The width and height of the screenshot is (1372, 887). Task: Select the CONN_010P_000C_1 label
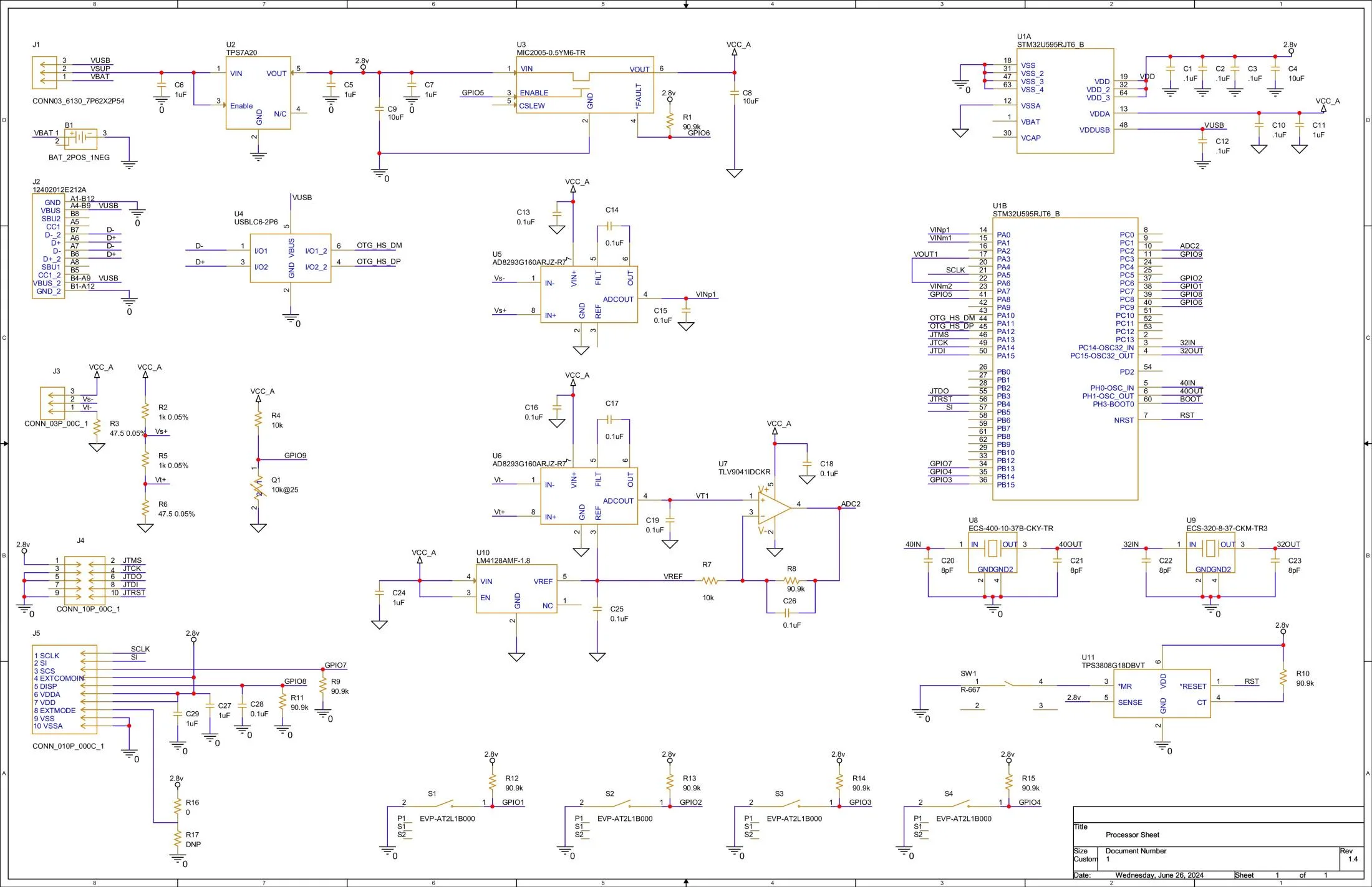[68, 746]
